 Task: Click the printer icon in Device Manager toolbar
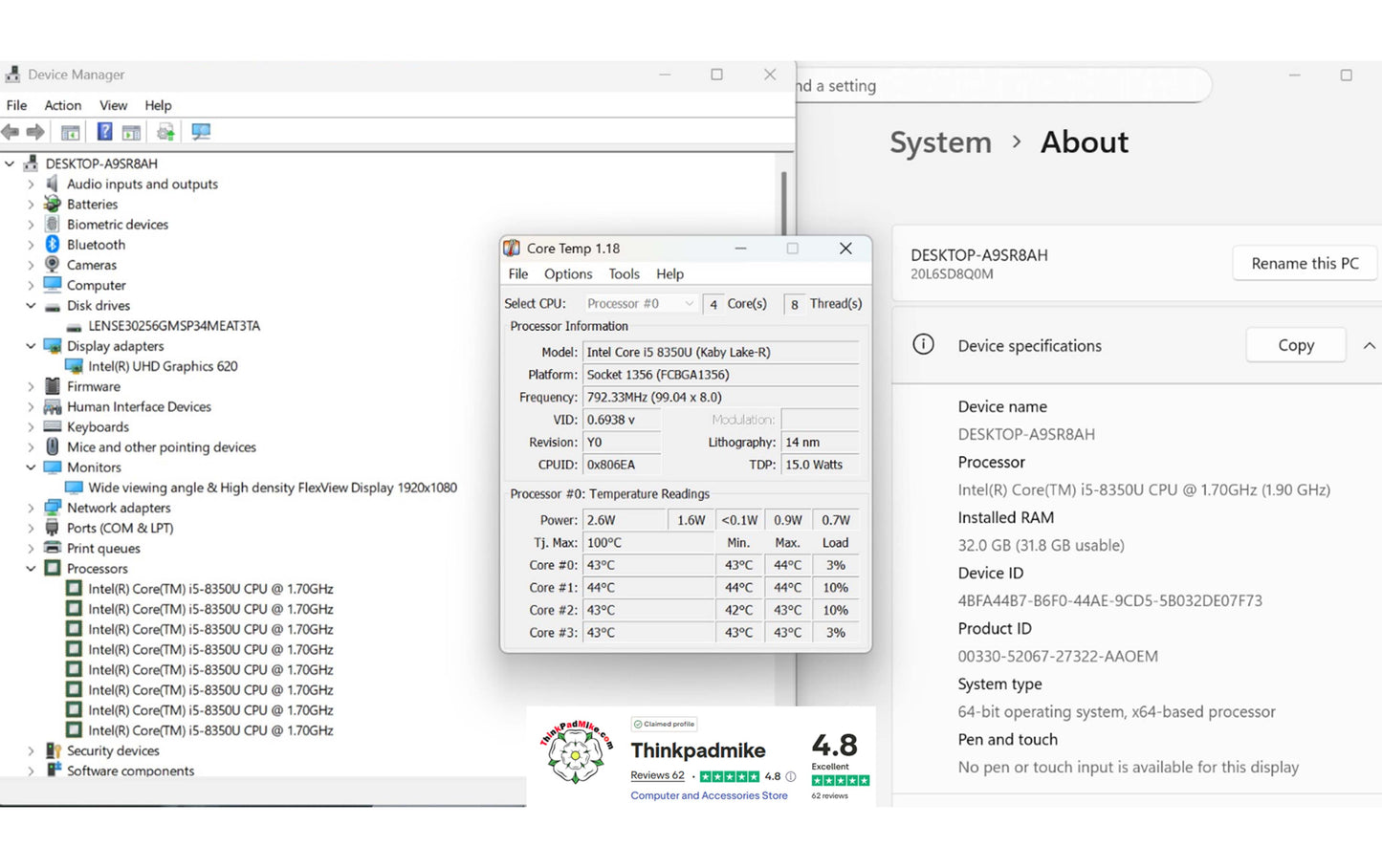tap(165, 132)
